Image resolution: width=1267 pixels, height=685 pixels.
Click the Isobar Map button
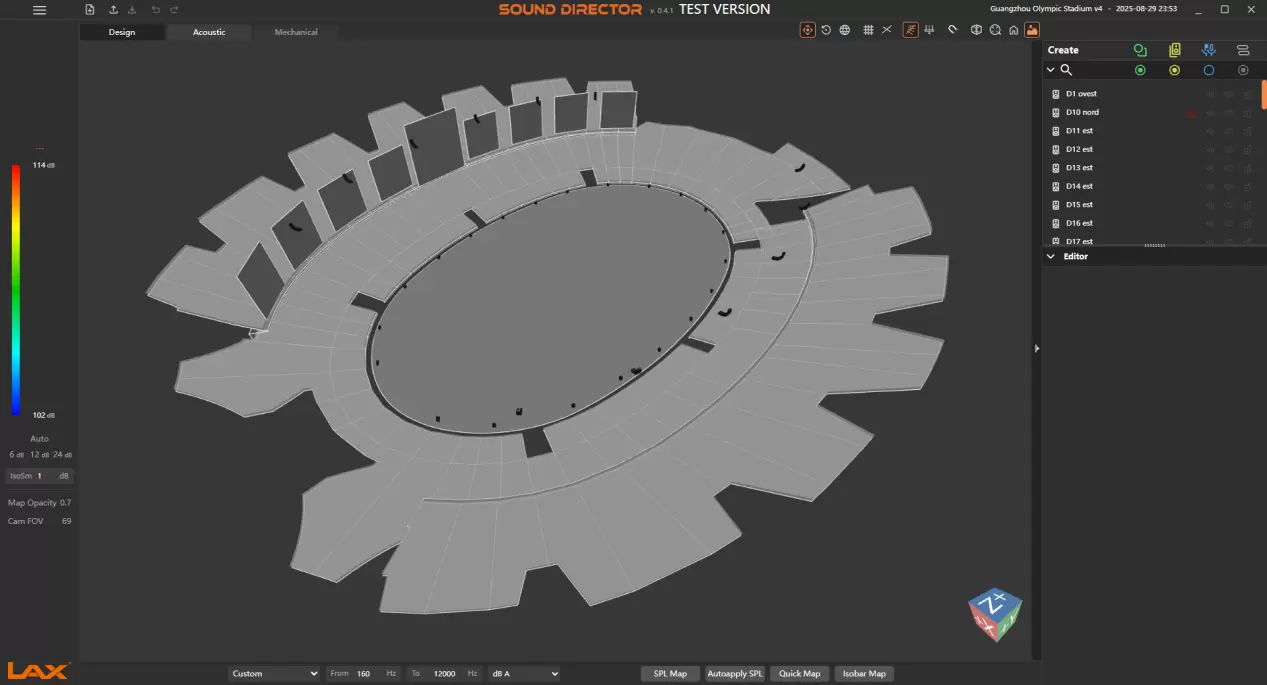[863, 674]
